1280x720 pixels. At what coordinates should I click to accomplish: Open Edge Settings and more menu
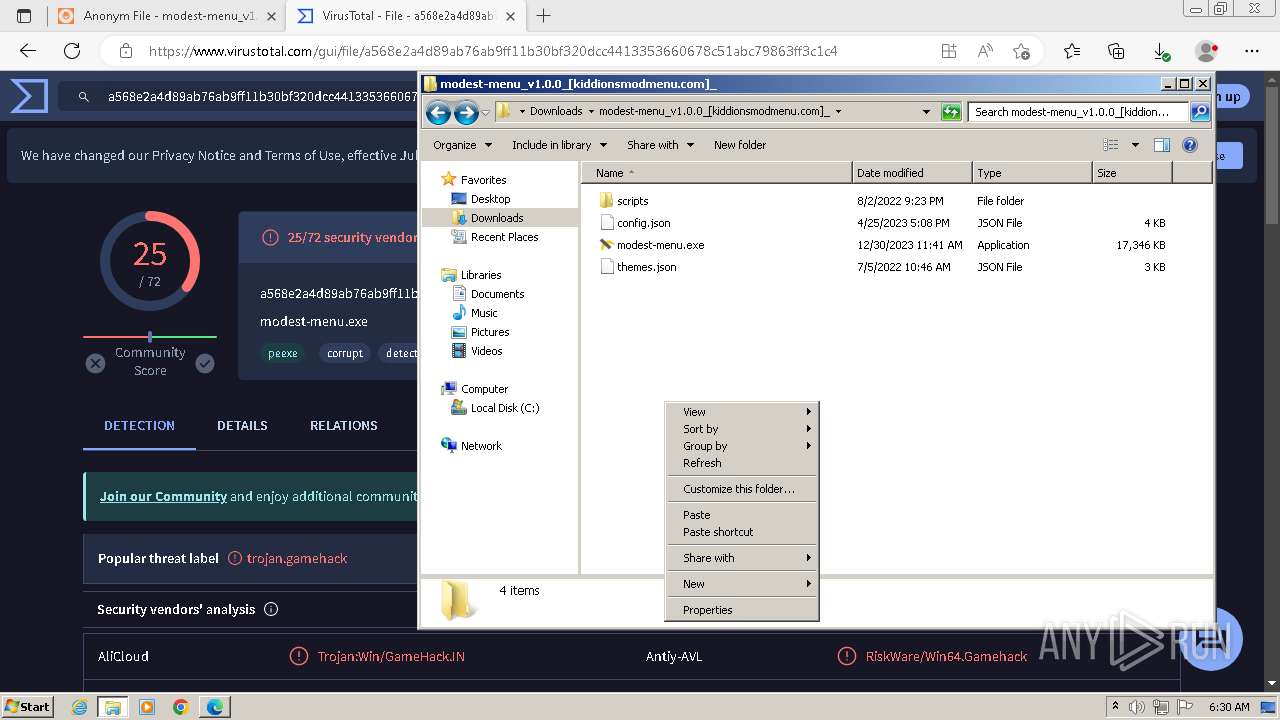pos(1252,51)
